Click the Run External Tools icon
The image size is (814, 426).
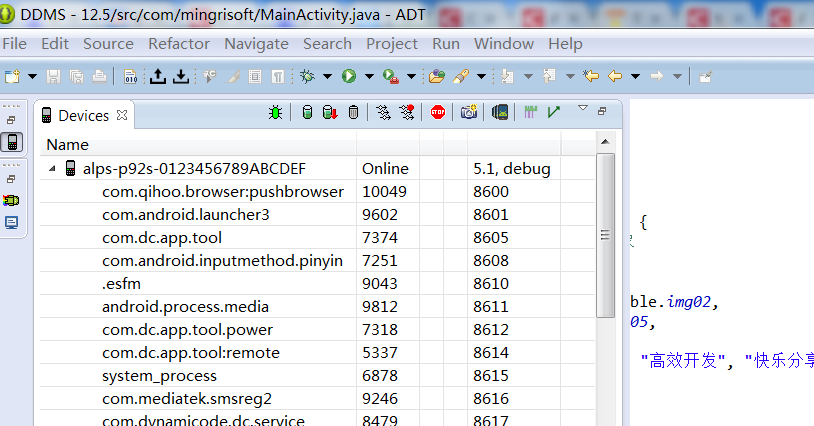pos(391,77)
